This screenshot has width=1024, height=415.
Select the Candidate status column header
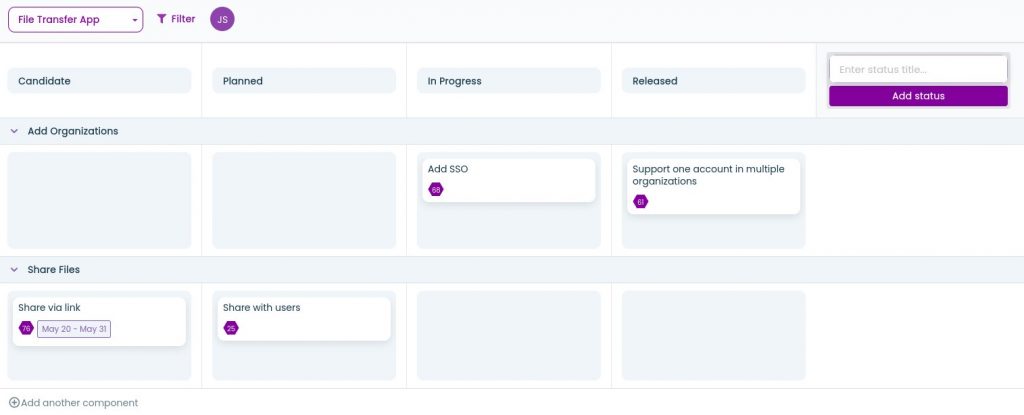(x=99, y=81)
